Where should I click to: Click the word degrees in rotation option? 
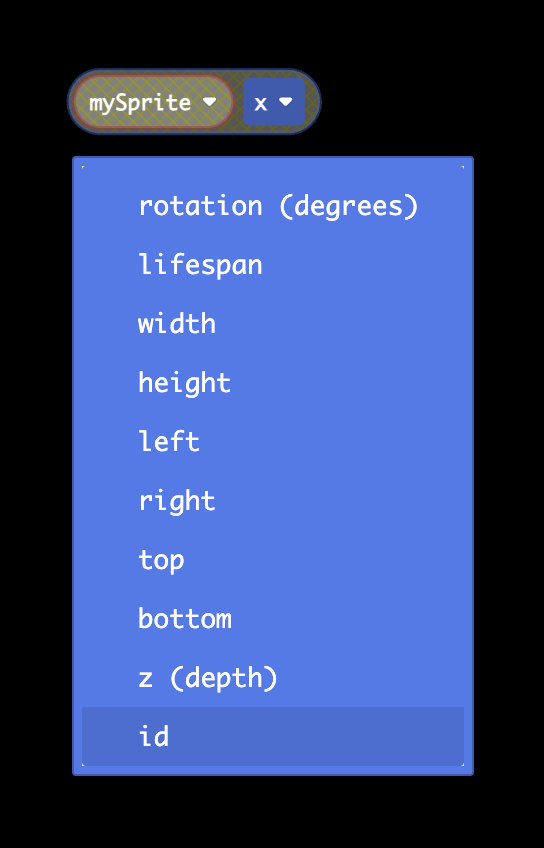pyautogui.click(x=349, y=207)
